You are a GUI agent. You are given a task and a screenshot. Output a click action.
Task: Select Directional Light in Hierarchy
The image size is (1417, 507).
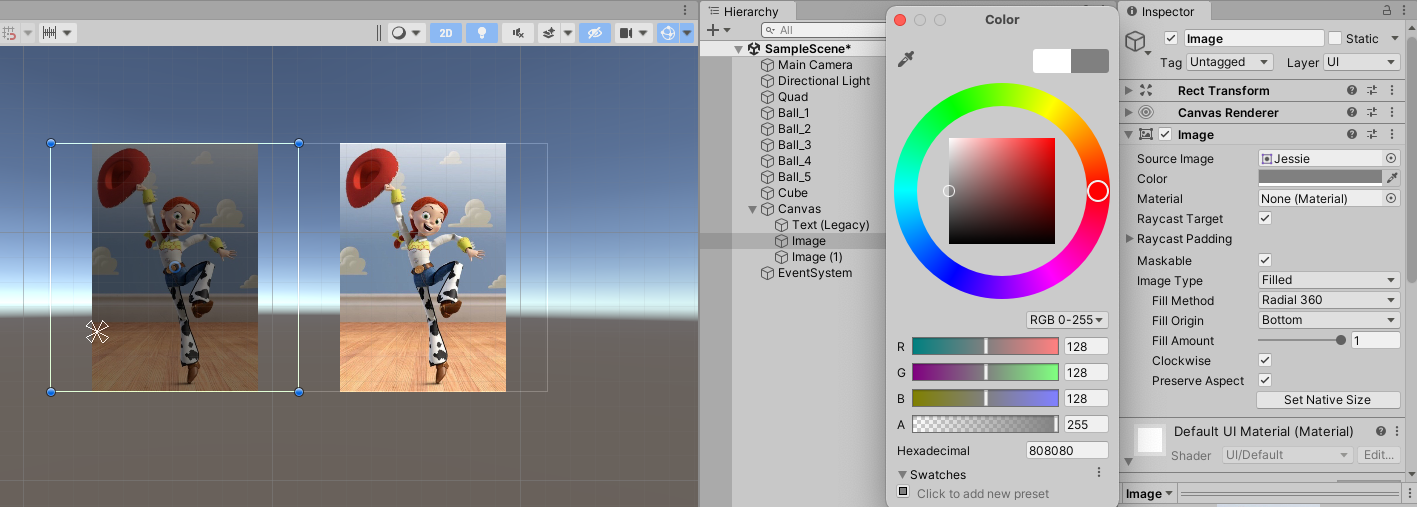824,81
